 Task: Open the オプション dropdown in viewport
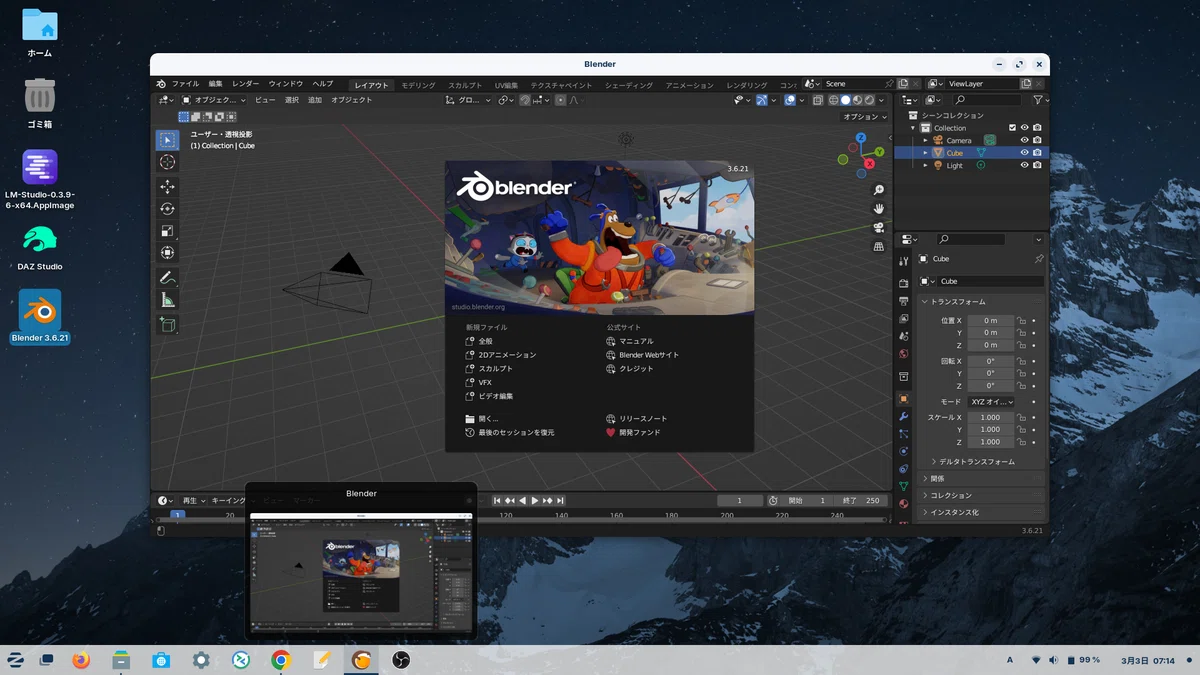pyautogui.click(x=864, y=116)
